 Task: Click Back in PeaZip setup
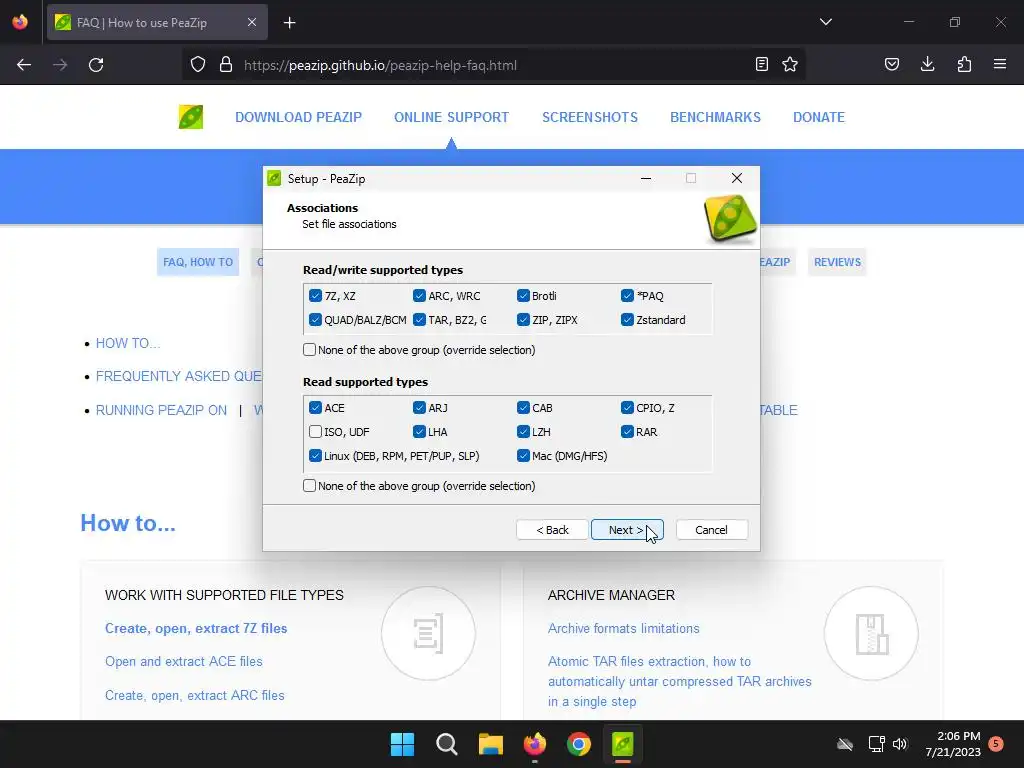(552, 530)
